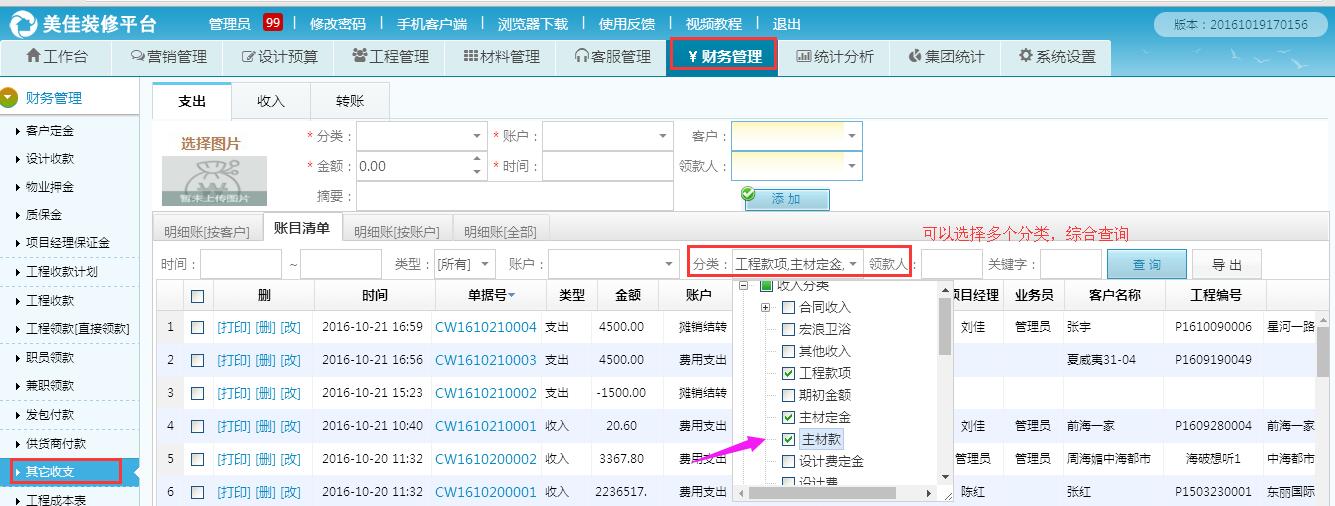
Task: Click the category list vertical scrollbar
Action: (944, 330)
